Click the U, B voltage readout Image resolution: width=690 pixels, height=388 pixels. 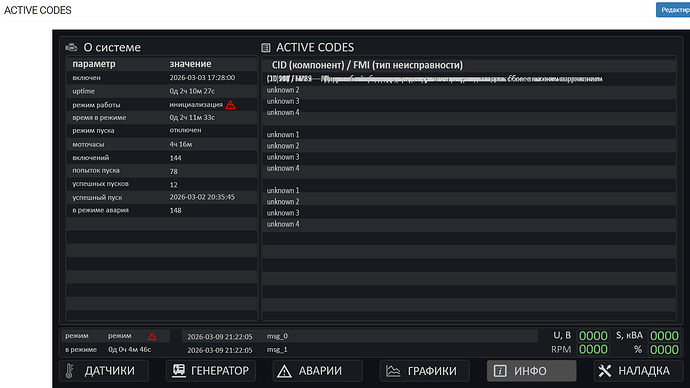(x=593, y=336)
